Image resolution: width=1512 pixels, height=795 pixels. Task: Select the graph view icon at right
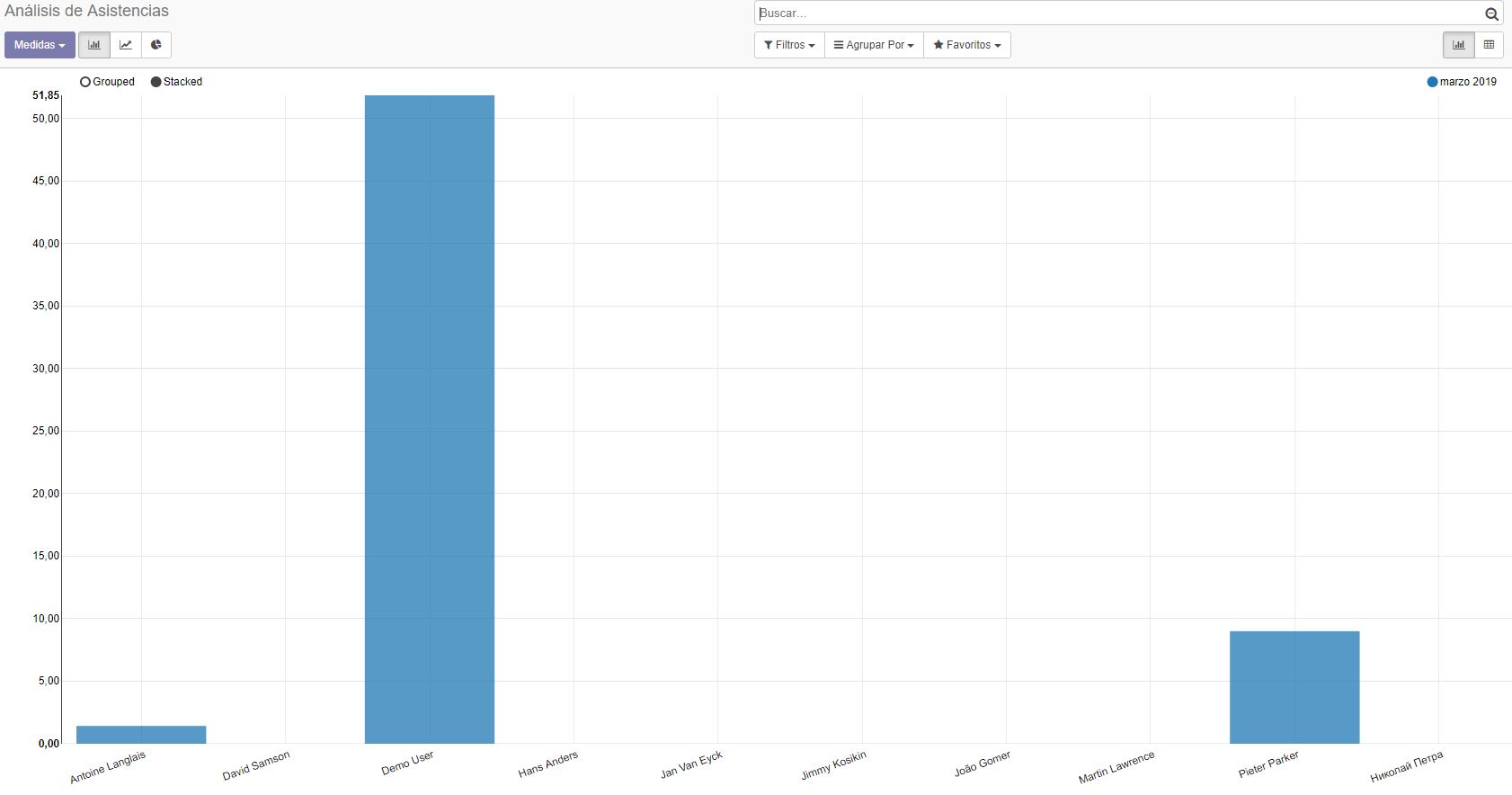pyautogui.click(x=1459, y=45)
